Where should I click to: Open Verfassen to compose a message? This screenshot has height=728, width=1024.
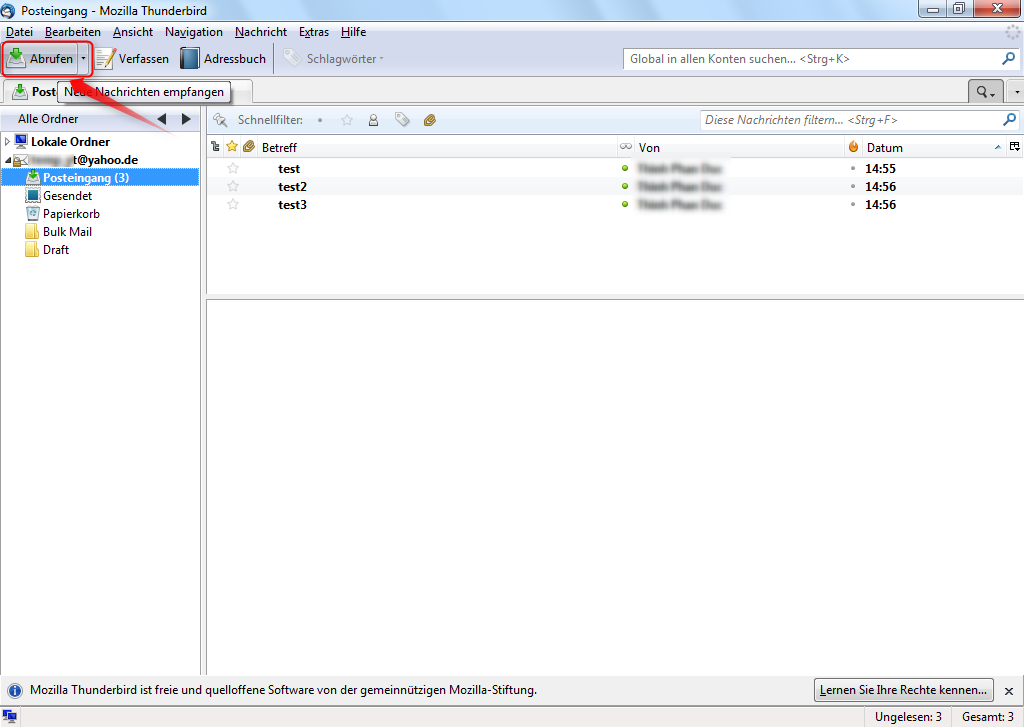(x=132, y=59)
